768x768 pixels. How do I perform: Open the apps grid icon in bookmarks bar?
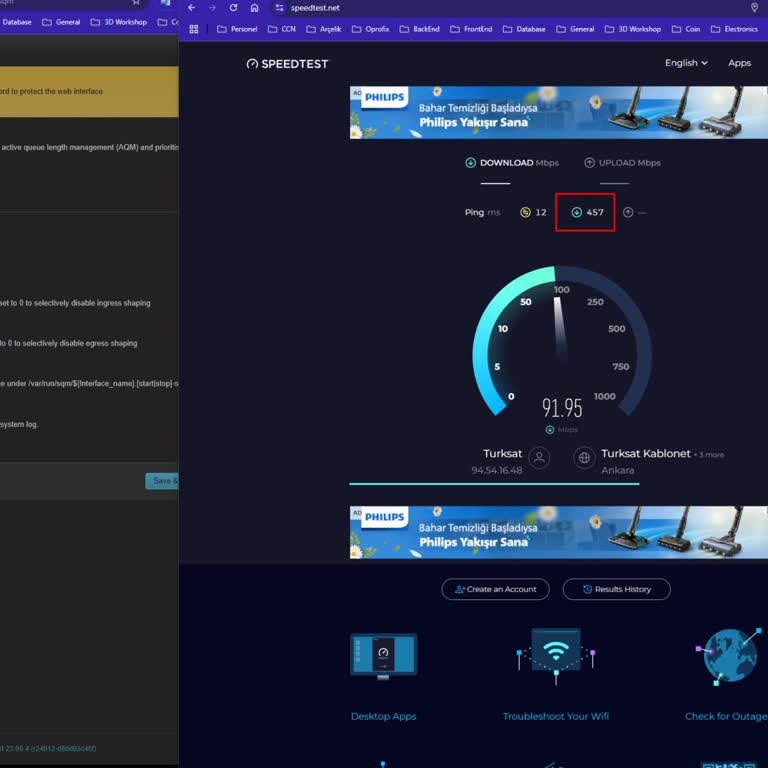click(x=194, y=29)
